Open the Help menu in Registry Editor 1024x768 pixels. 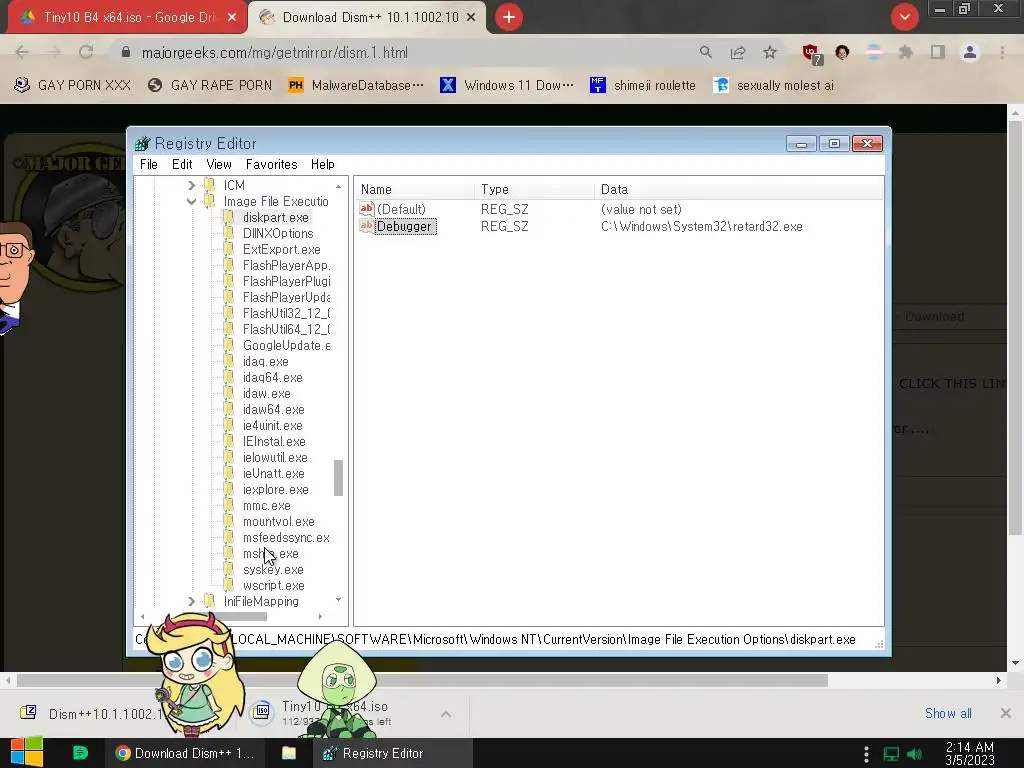coord(323,165)
